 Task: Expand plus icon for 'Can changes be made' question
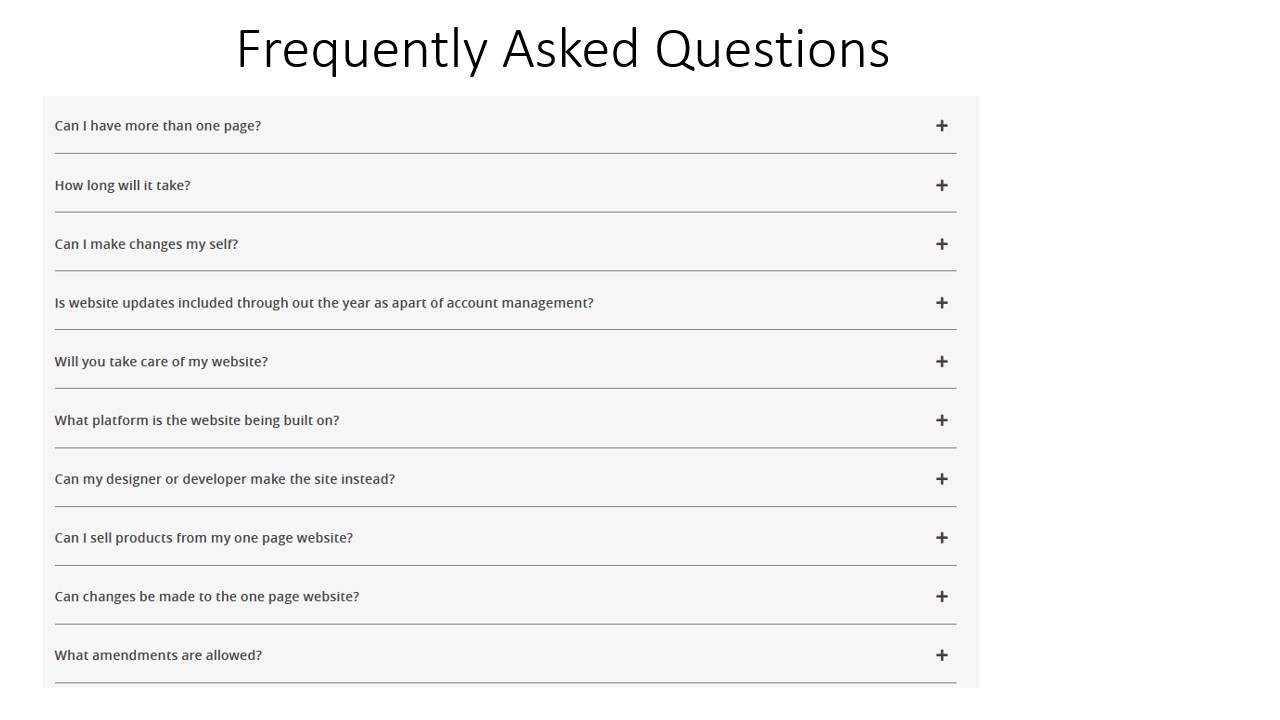click(x=941, y=597)
